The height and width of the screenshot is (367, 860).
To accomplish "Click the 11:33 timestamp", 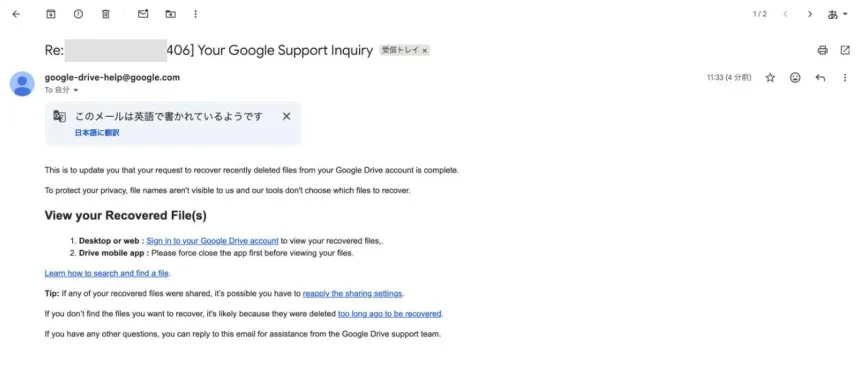I will coord(729,78).
